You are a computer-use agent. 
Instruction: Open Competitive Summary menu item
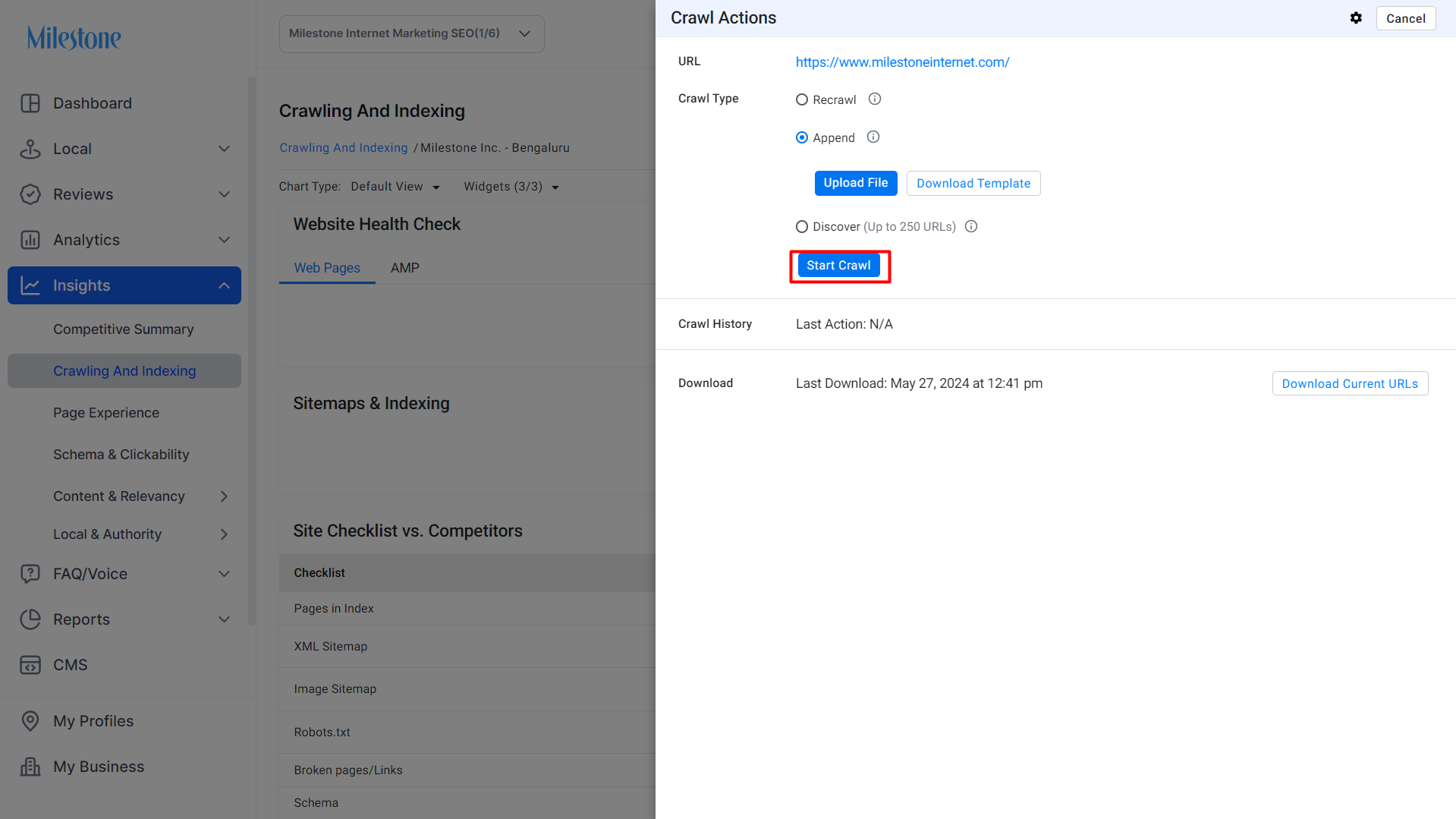click(124, 329)
